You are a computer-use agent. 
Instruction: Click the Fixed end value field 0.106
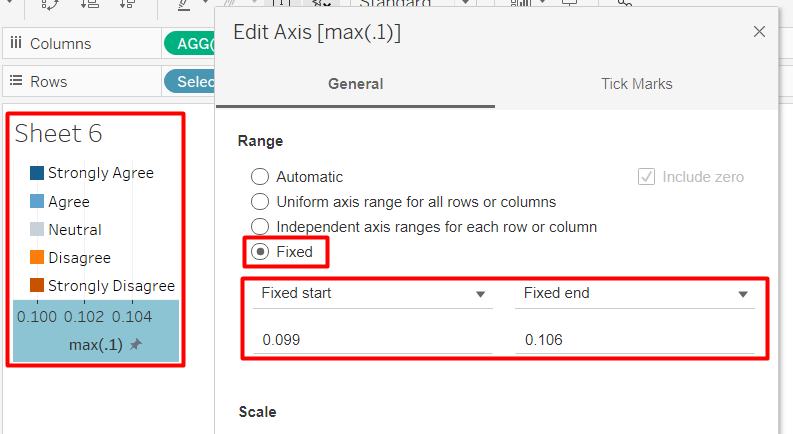click(635, 339)
